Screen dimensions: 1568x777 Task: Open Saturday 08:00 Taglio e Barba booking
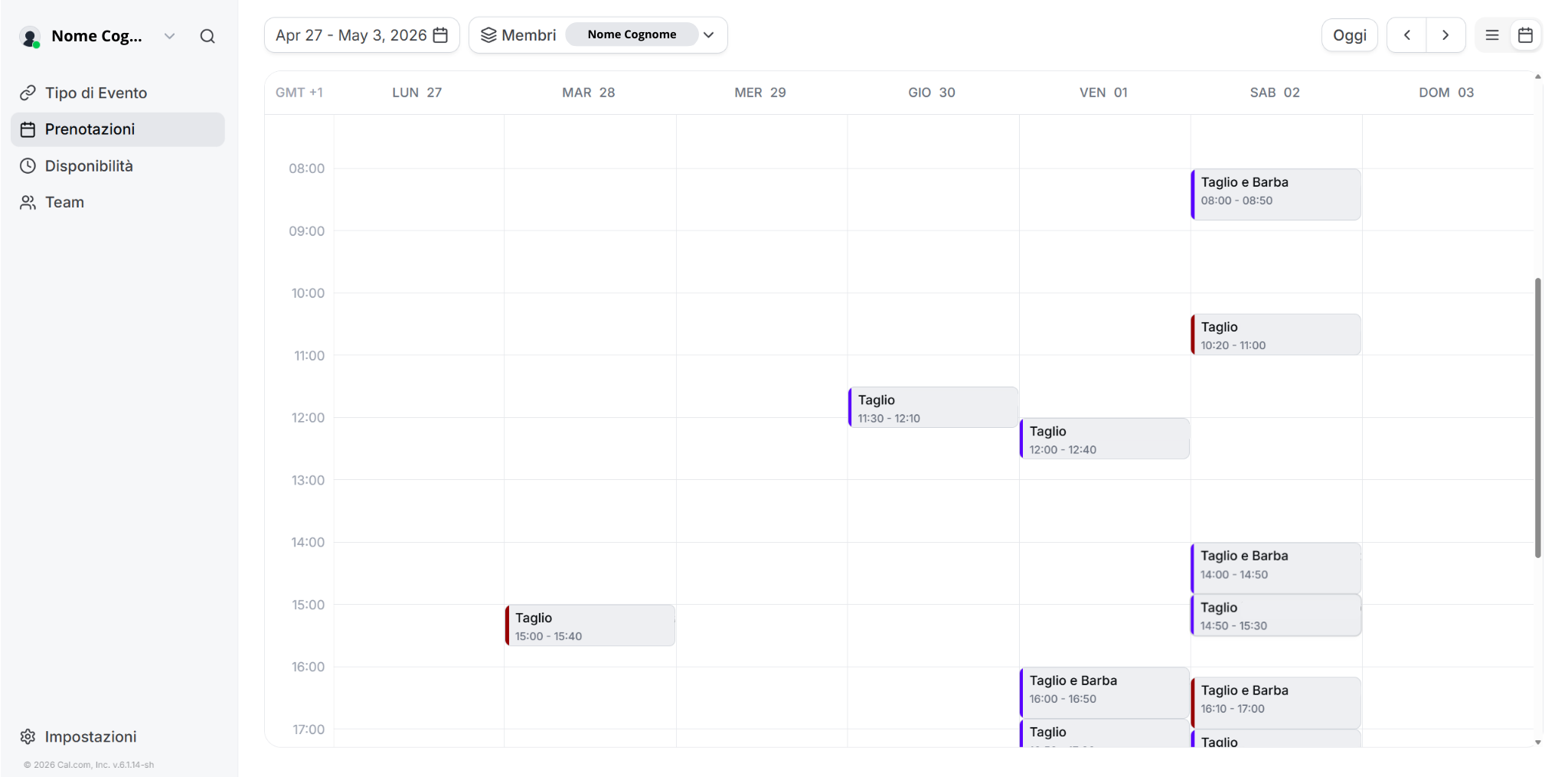click(1276, 194)
